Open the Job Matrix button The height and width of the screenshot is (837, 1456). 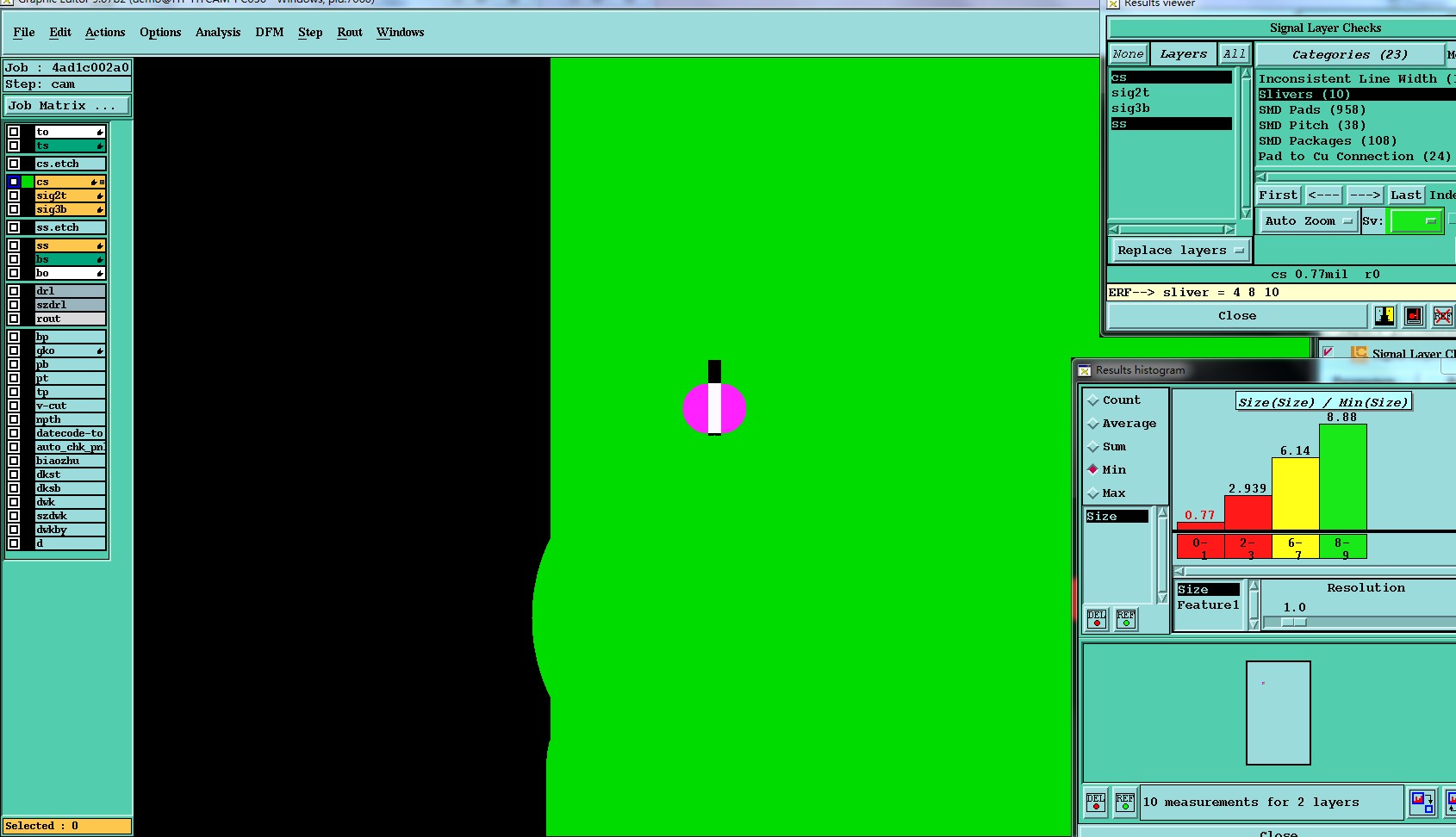click(x=67, y=106)
